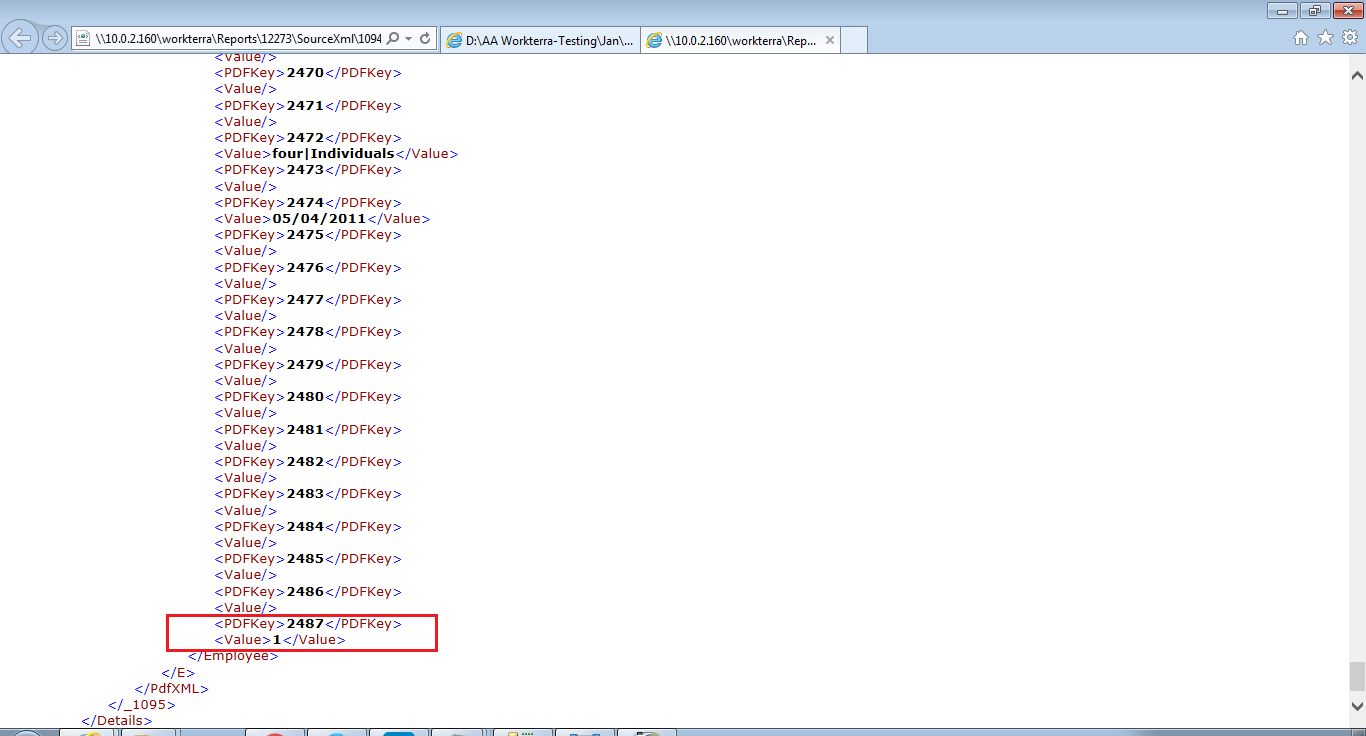Image resolution: width=1366 pixels, height=736 pixels.
Task: Switch to D:\AA Workterra-Testing tab
Action: 540,40
